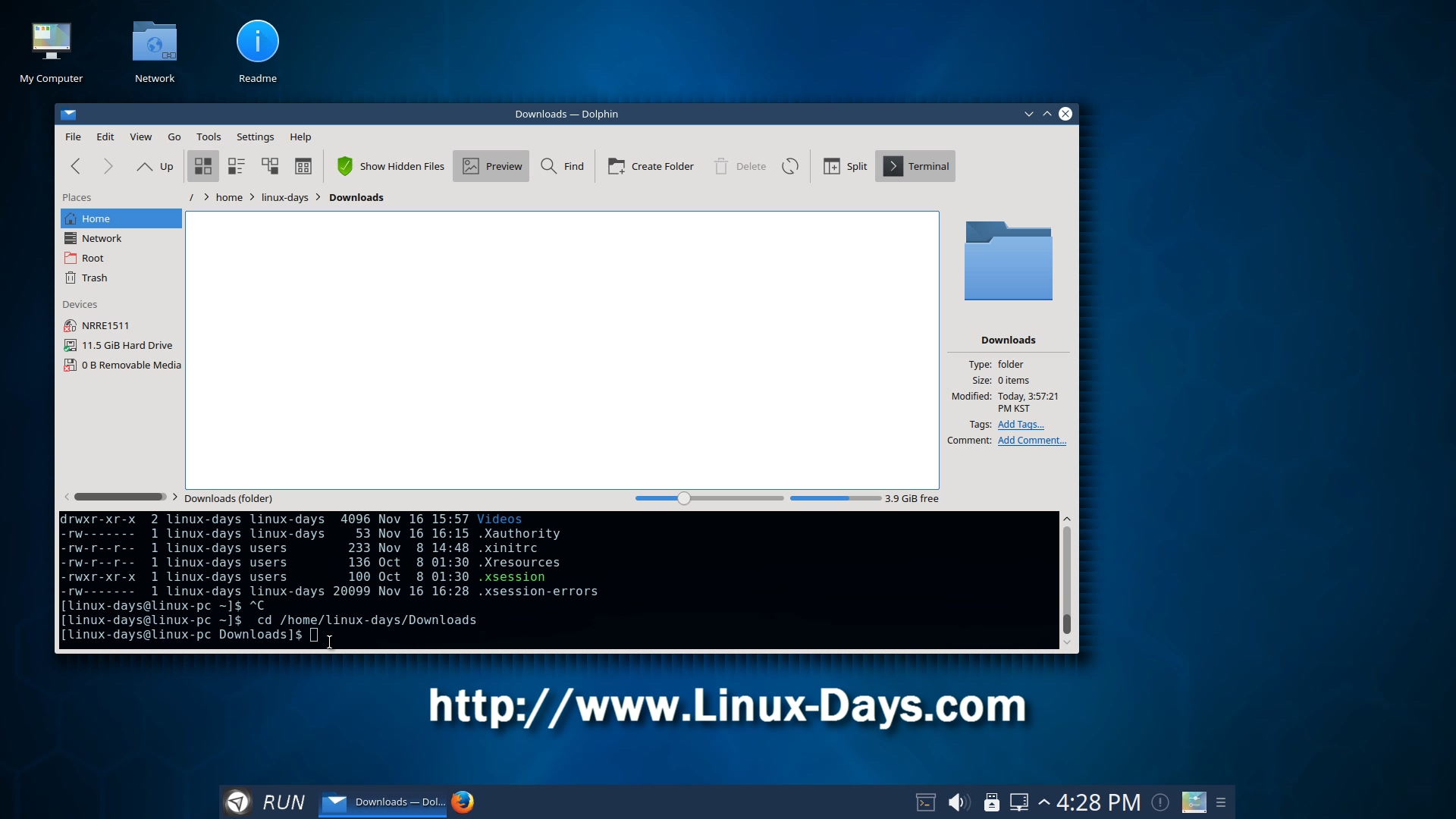Reload the current folder view
Screen dimensions: 1456x819
point(790,166)
